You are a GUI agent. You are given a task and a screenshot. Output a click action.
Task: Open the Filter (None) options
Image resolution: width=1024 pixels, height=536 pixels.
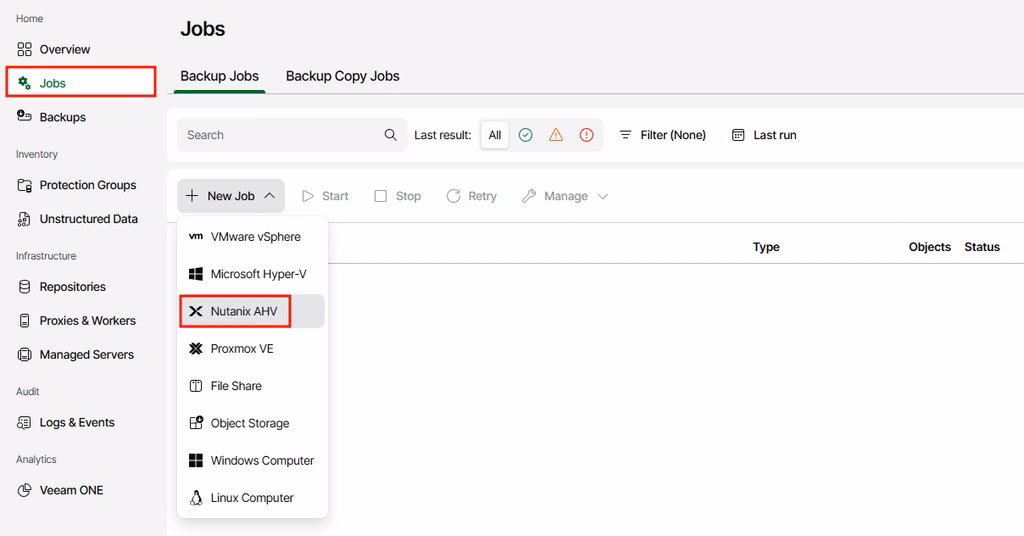(x=663, y=134)
